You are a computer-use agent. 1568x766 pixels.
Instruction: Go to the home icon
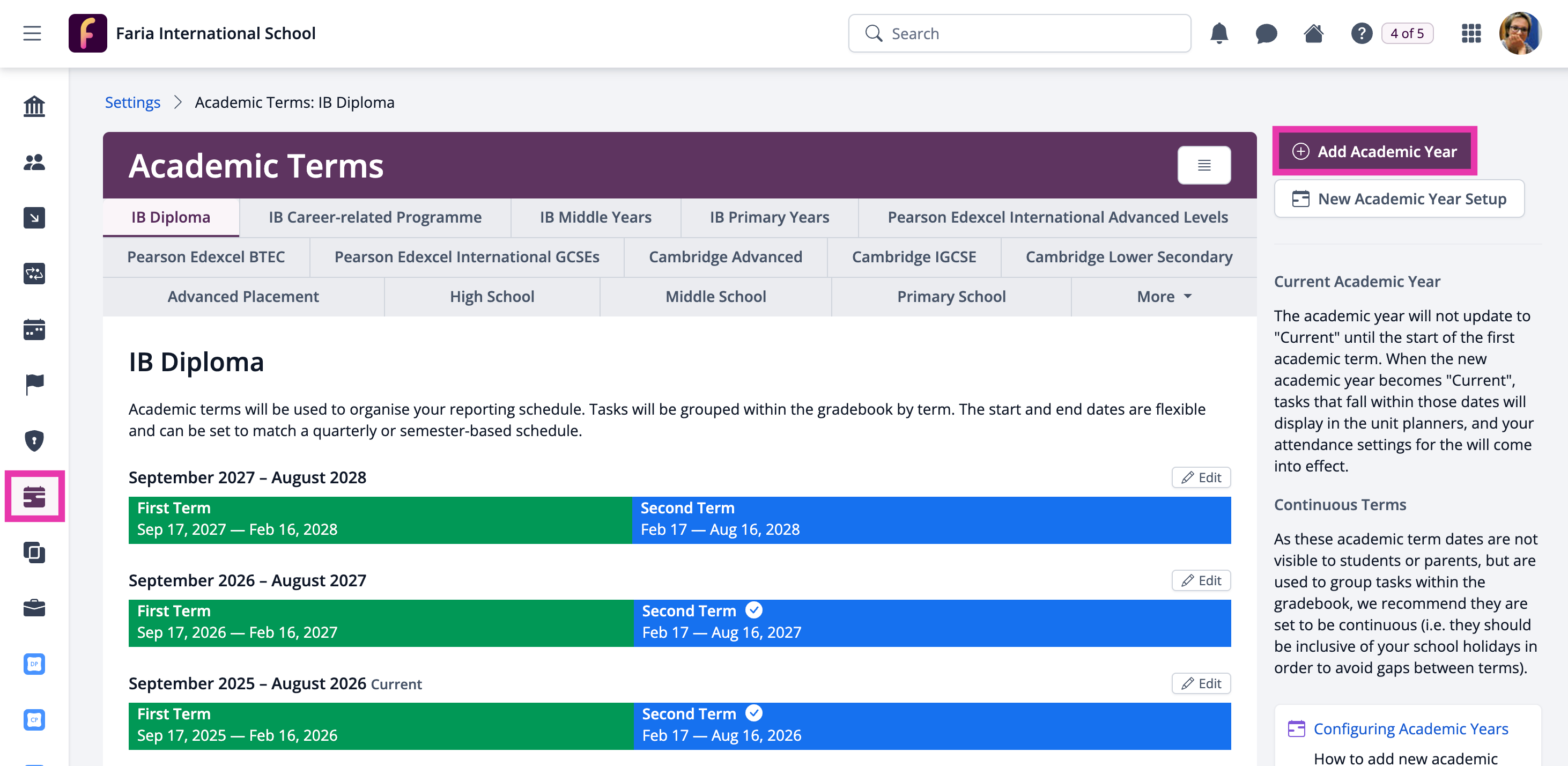[x=1314, y=33]
